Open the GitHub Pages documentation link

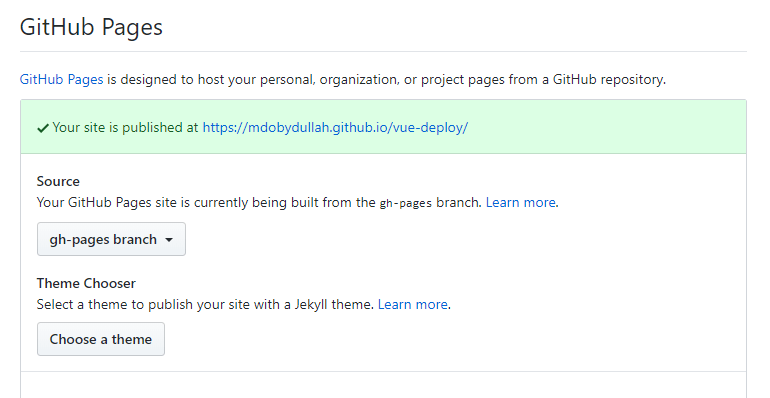pos(61,80)
